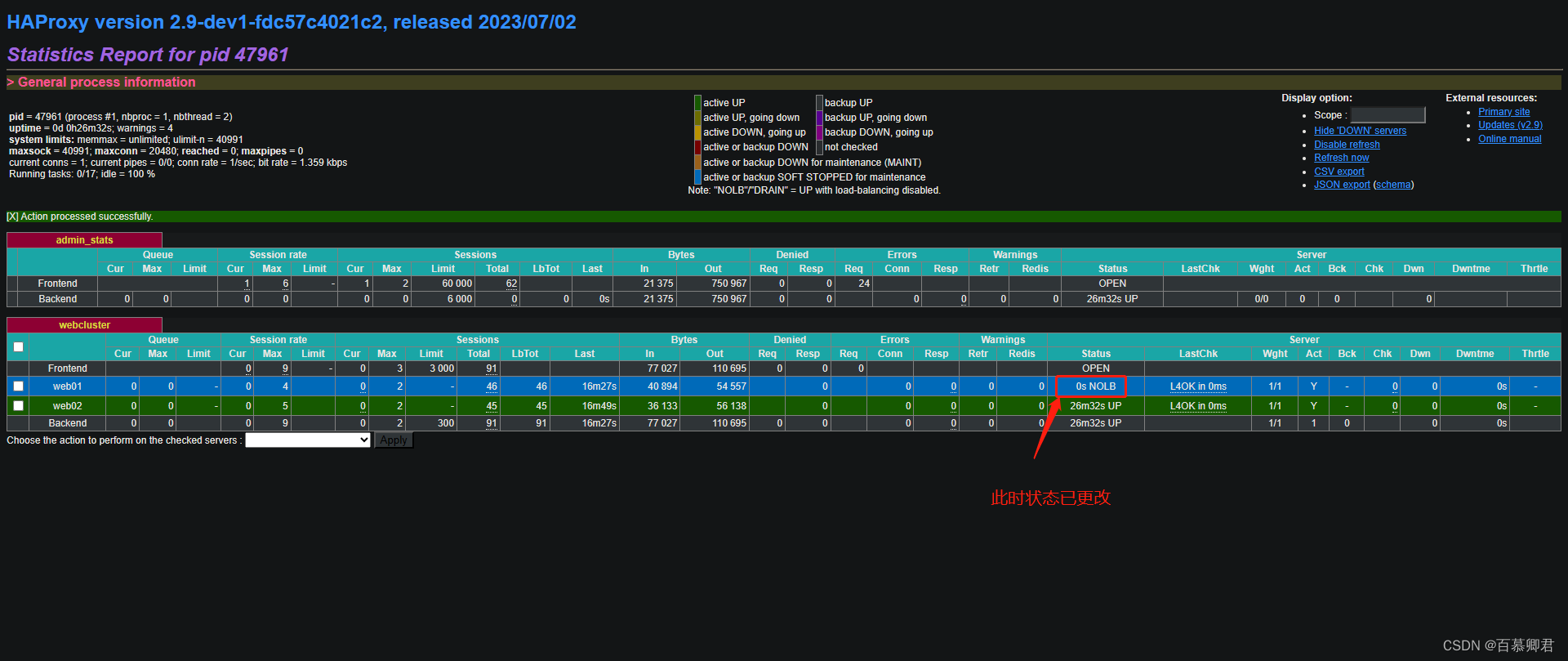The height and width of the screenshot is (661, 1568).
Task: Click the '0s NOLB' status of web01
Action: [x=1095, y=386]
